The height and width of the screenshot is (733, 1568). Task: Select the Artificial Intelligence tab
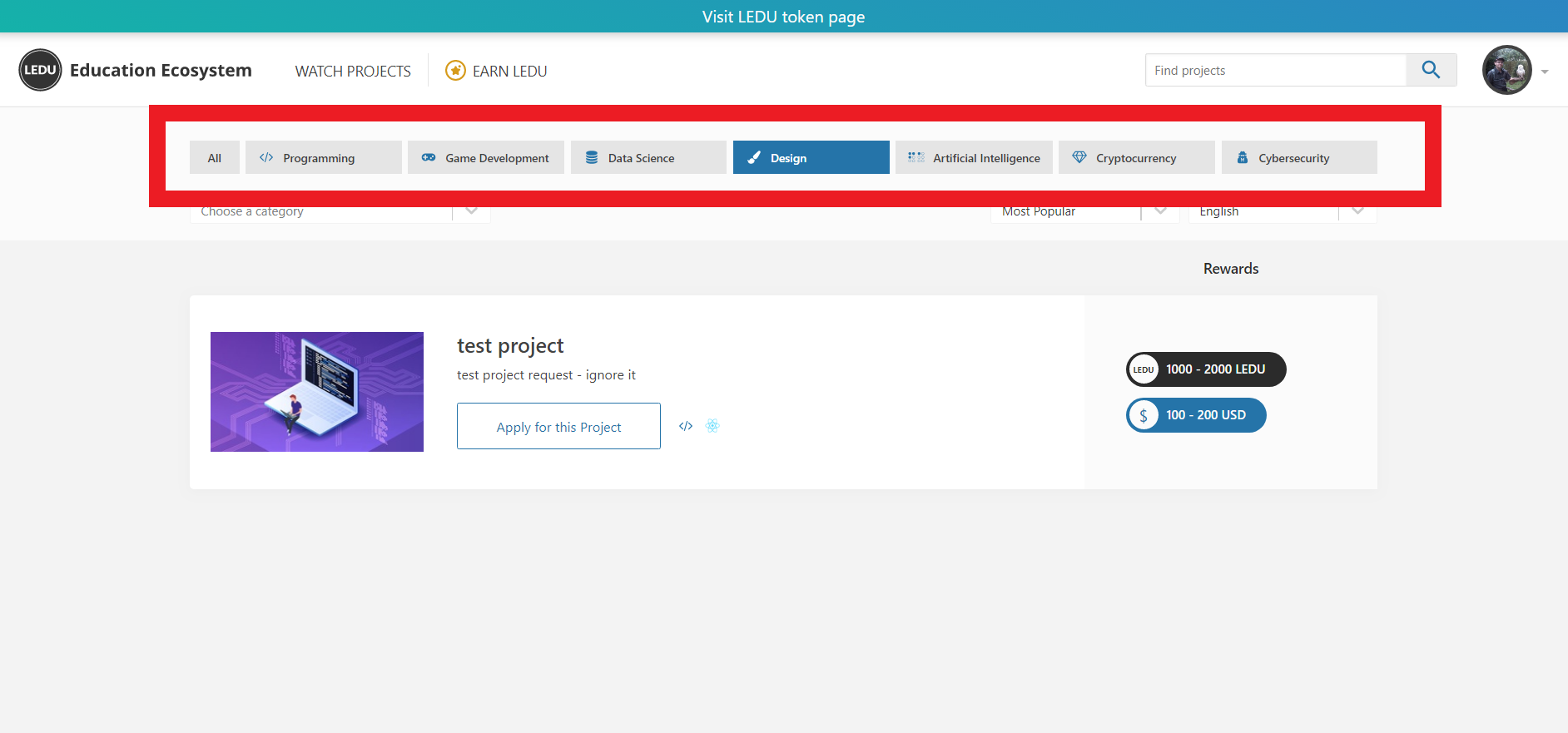point(974,157)
